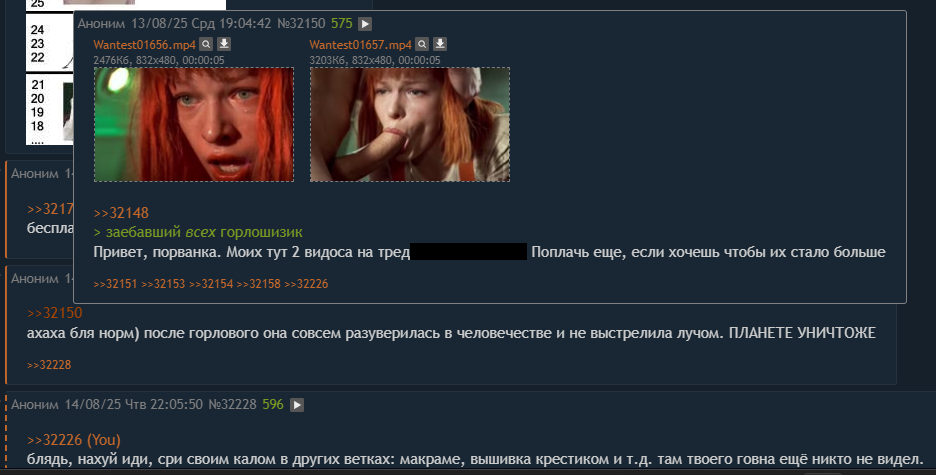The image size is (936, 475).
Task: Jump to reply >>32154
Action: (x=211, y=284)
